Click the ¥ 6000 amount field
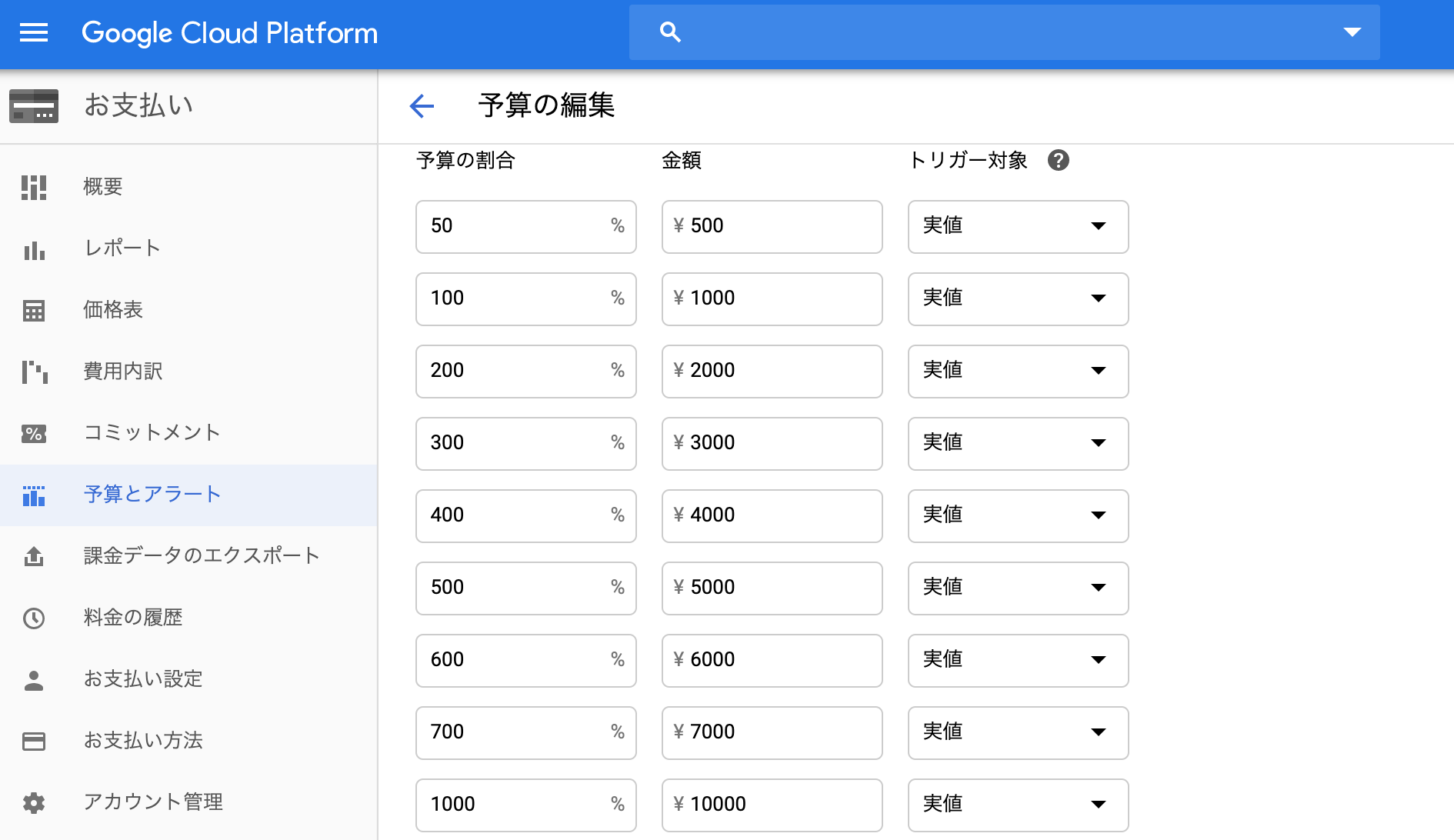Viewport: 1454px width, 840px height. [x=772, y=661]
